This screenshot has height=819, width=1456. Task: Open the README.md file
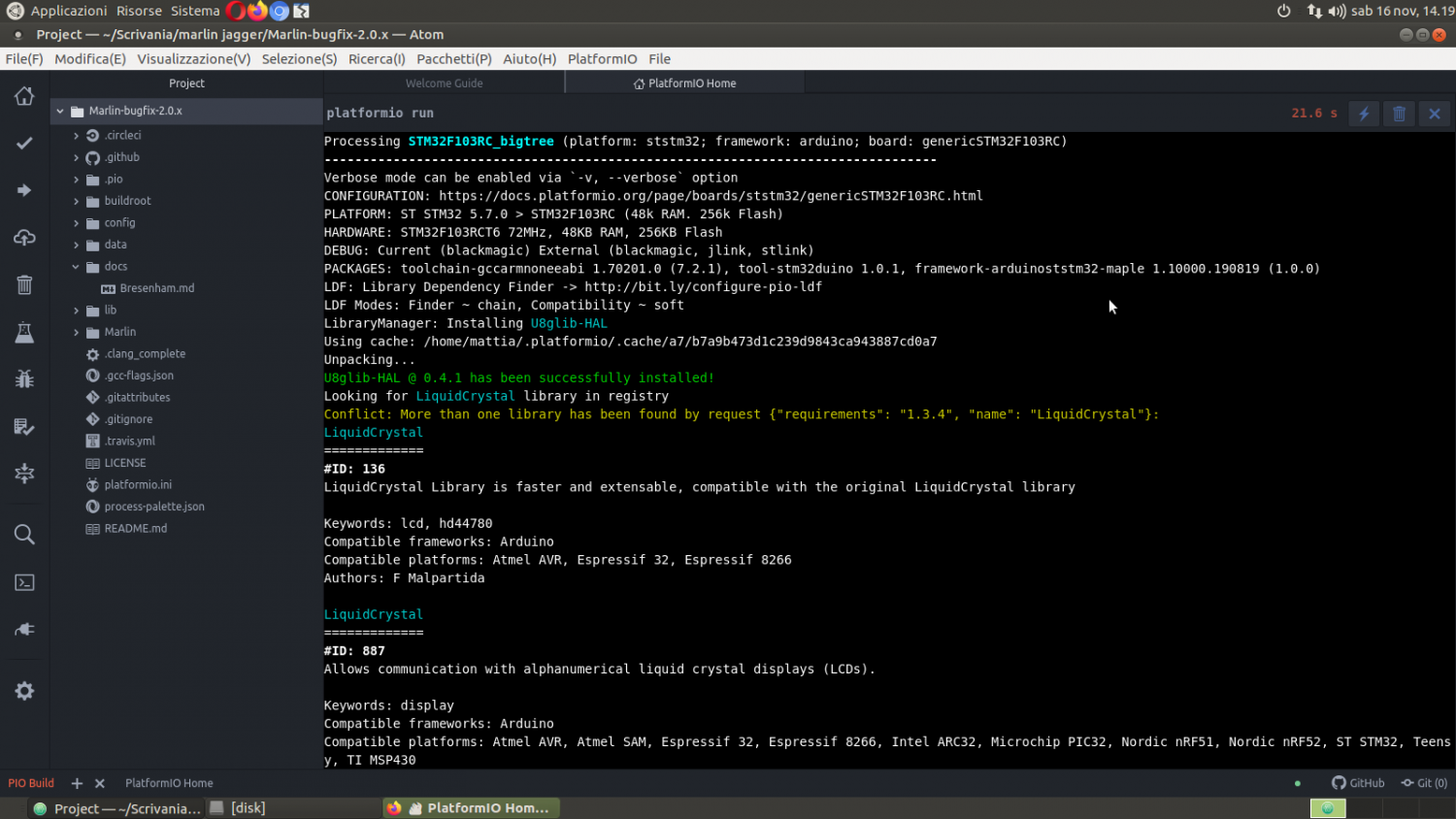136,529
